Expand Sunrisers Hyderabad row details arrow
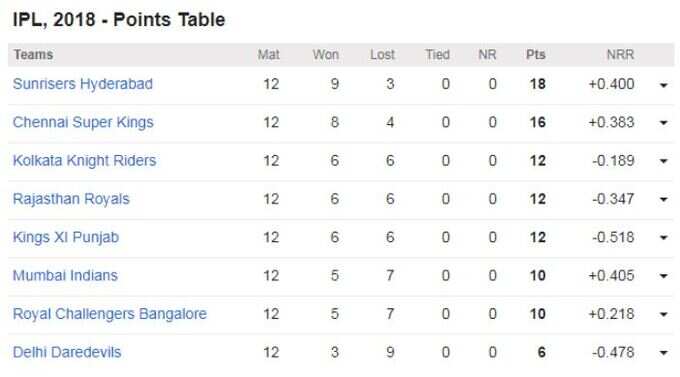Screen dimensions: 680x377 [663, 85]
